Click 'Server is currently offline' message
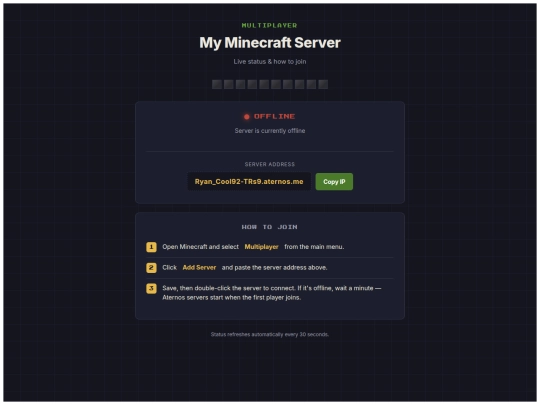 click(x=270, y=131)
